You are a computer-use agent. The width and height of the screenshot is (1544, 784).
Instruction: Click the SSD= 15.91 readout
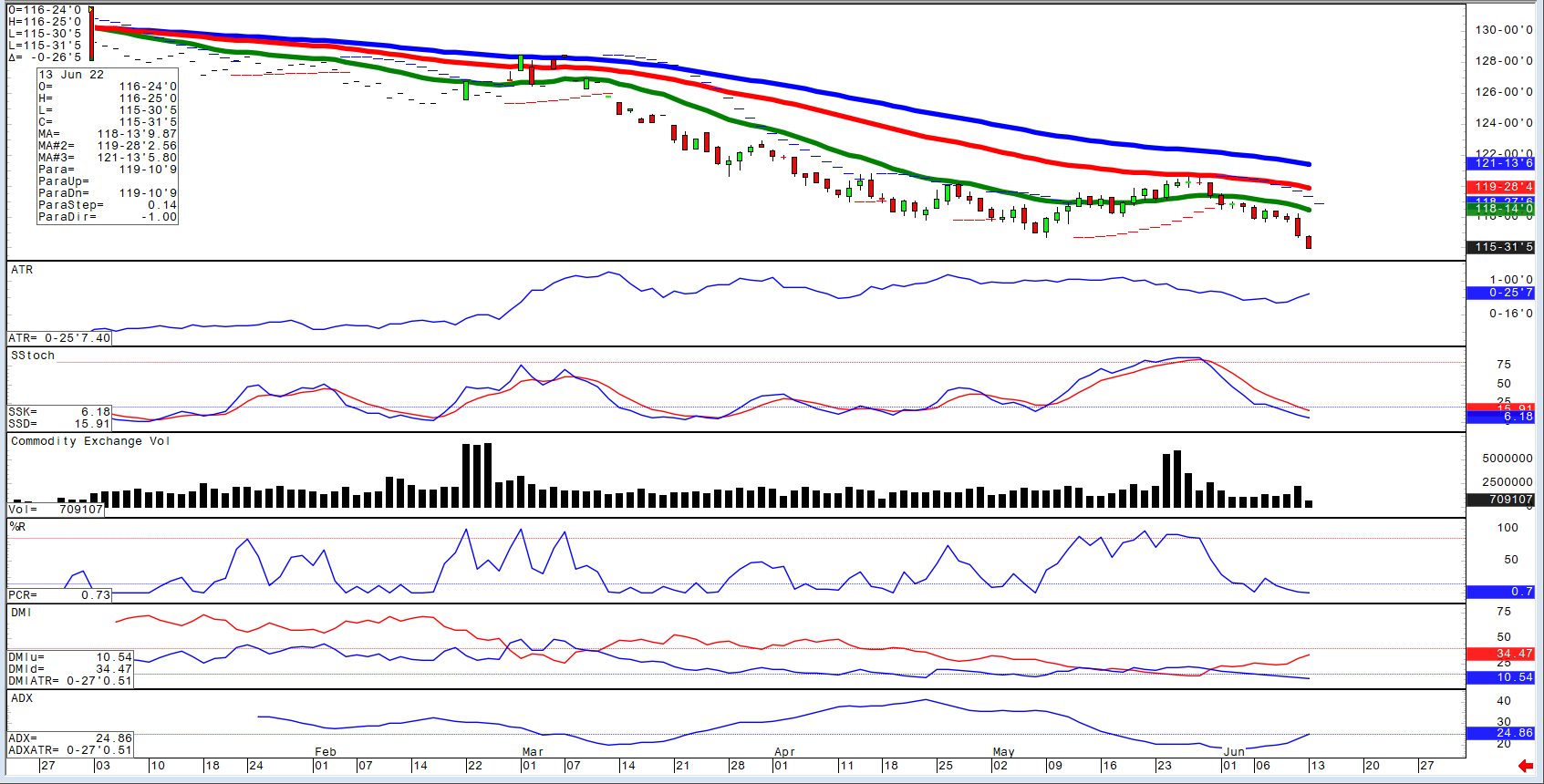coord(59,424)
